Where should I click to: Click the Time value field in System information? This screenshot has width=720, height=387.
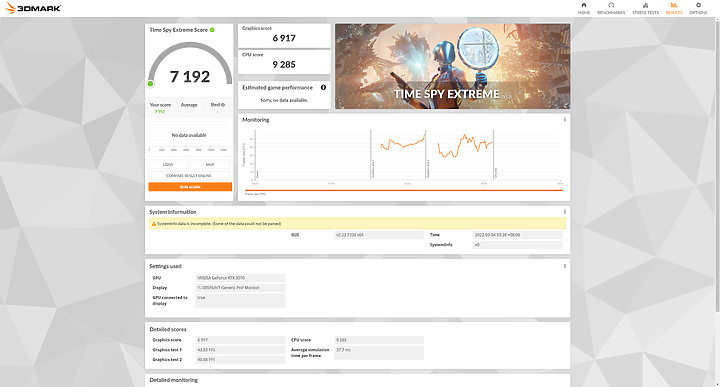(x=518, y=235)
